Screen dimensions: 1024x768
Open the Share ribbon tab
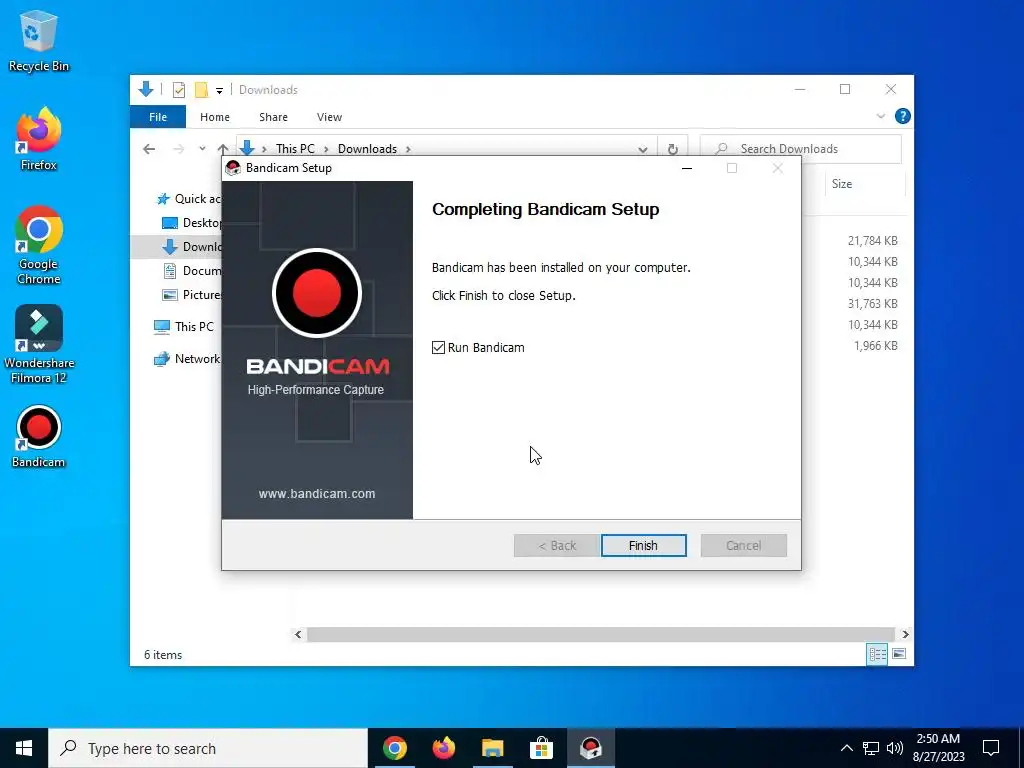[x=273, y=117]
